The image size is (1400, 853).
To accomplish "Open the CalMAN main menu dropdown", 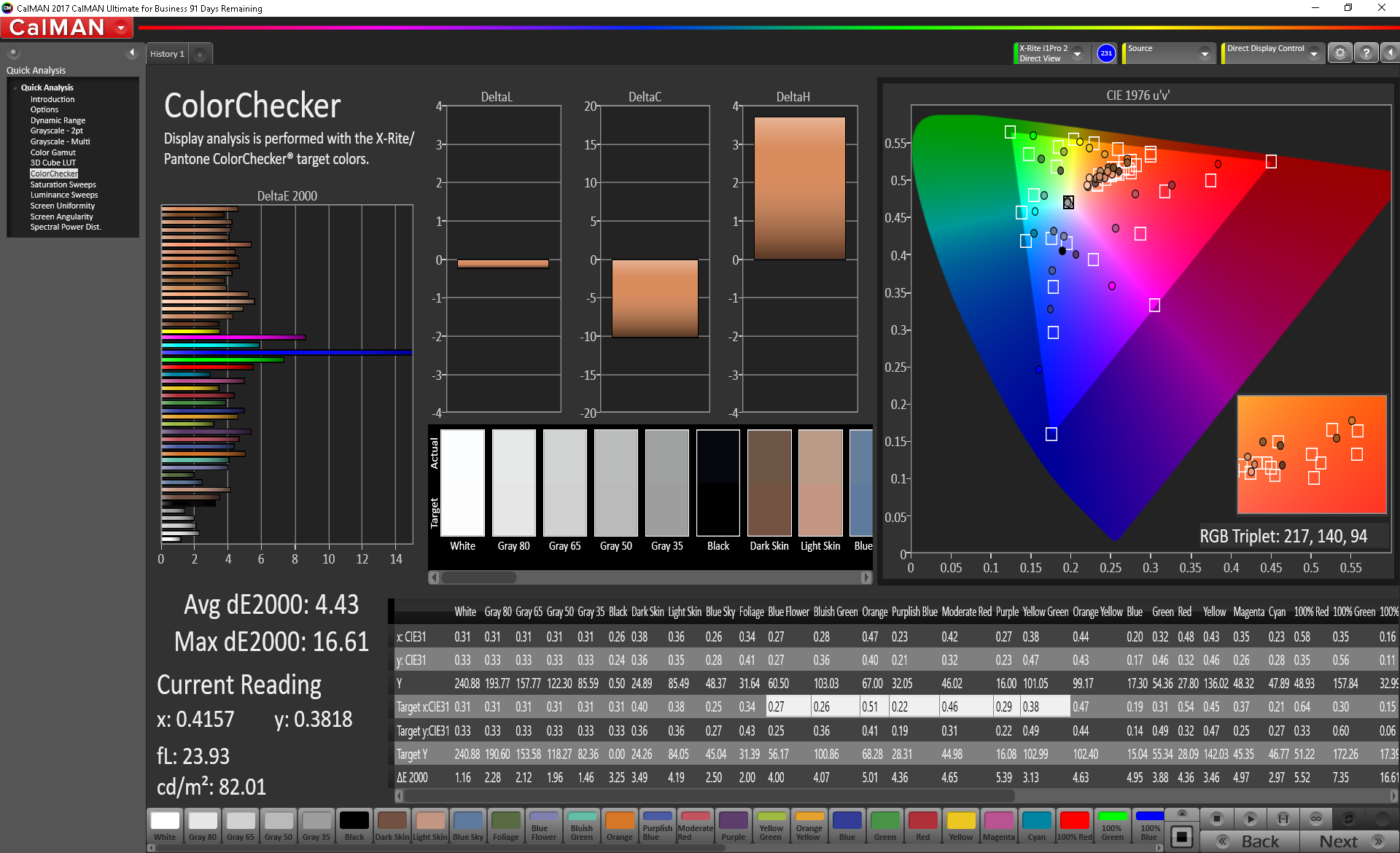I will pyautogui.click(x=121, y=28).
